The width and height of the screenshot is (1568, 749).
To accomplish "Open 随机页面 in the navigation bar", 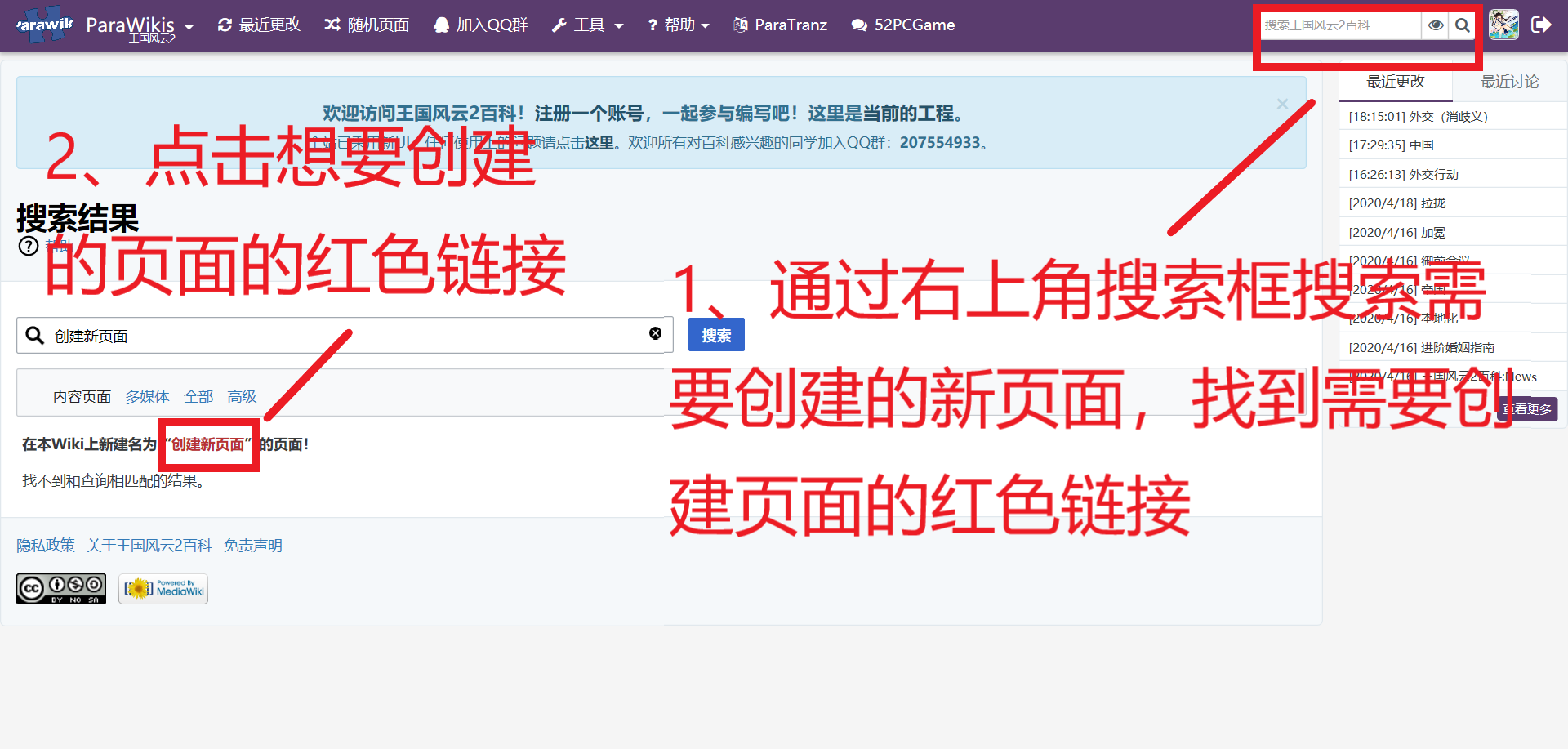I will 367,25.
